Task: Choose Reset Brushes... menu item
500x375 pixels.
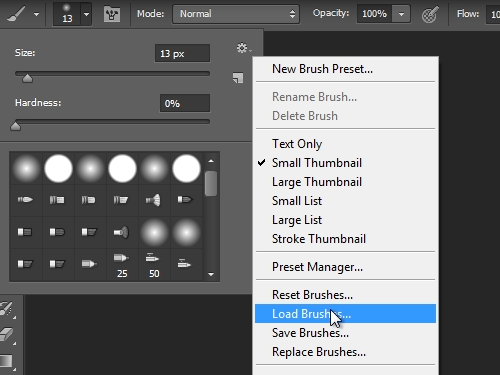Action: [346, 295]
